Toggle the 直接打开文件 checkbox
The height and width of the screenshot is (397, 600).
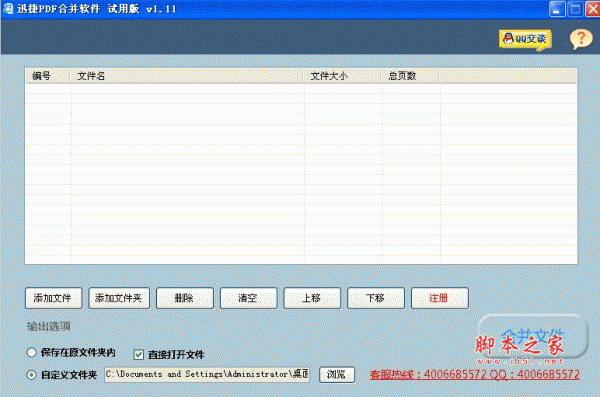(139, 355)
